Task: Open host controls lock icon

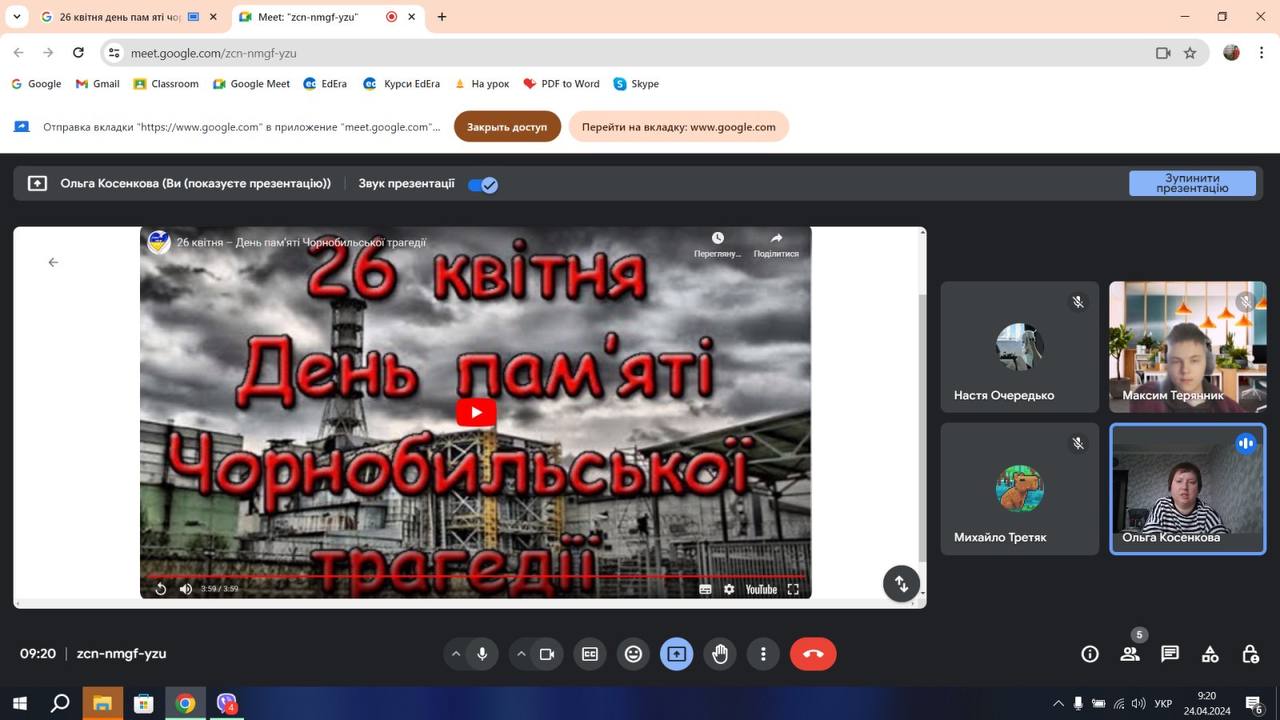Action: click(x=1250, y=654)
